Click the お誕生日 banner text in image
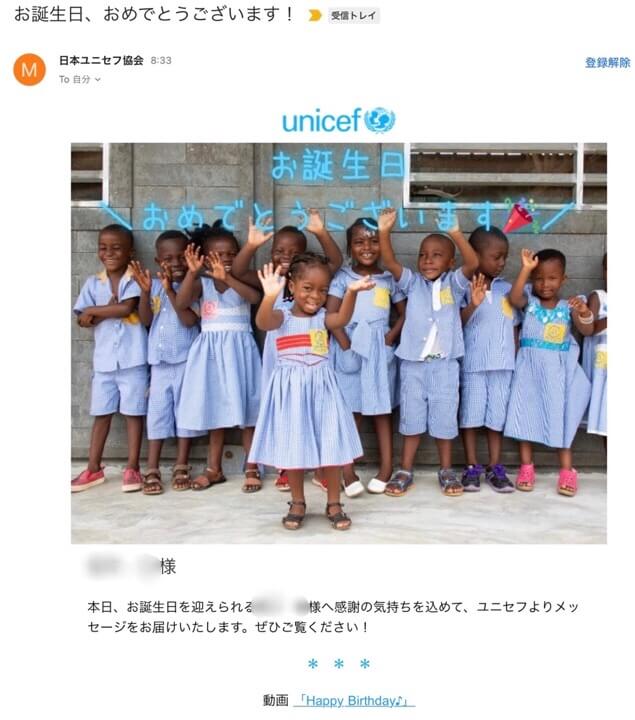 338,164
